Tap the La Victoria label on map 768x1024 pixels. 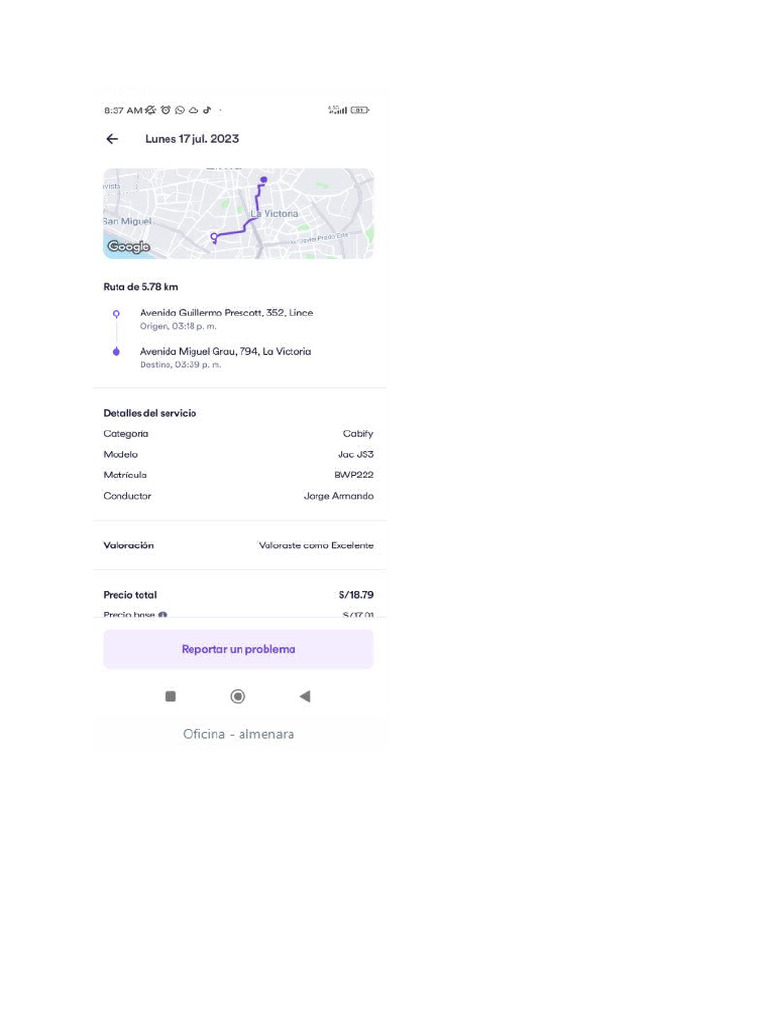(274, 214)
